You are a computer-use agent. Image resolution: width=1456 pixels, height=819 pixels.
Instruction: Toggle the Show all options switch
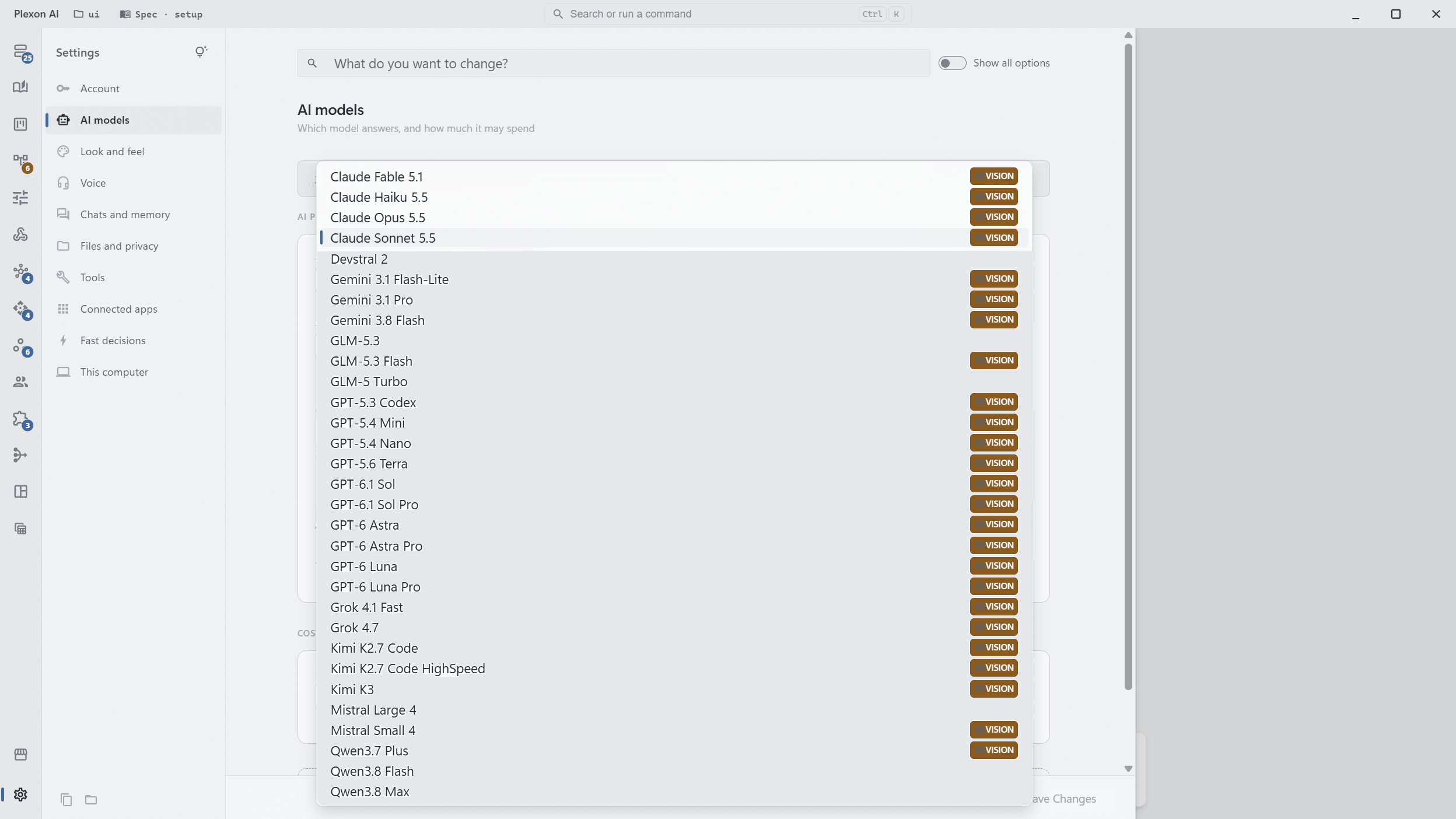click(x=952, y=63)
